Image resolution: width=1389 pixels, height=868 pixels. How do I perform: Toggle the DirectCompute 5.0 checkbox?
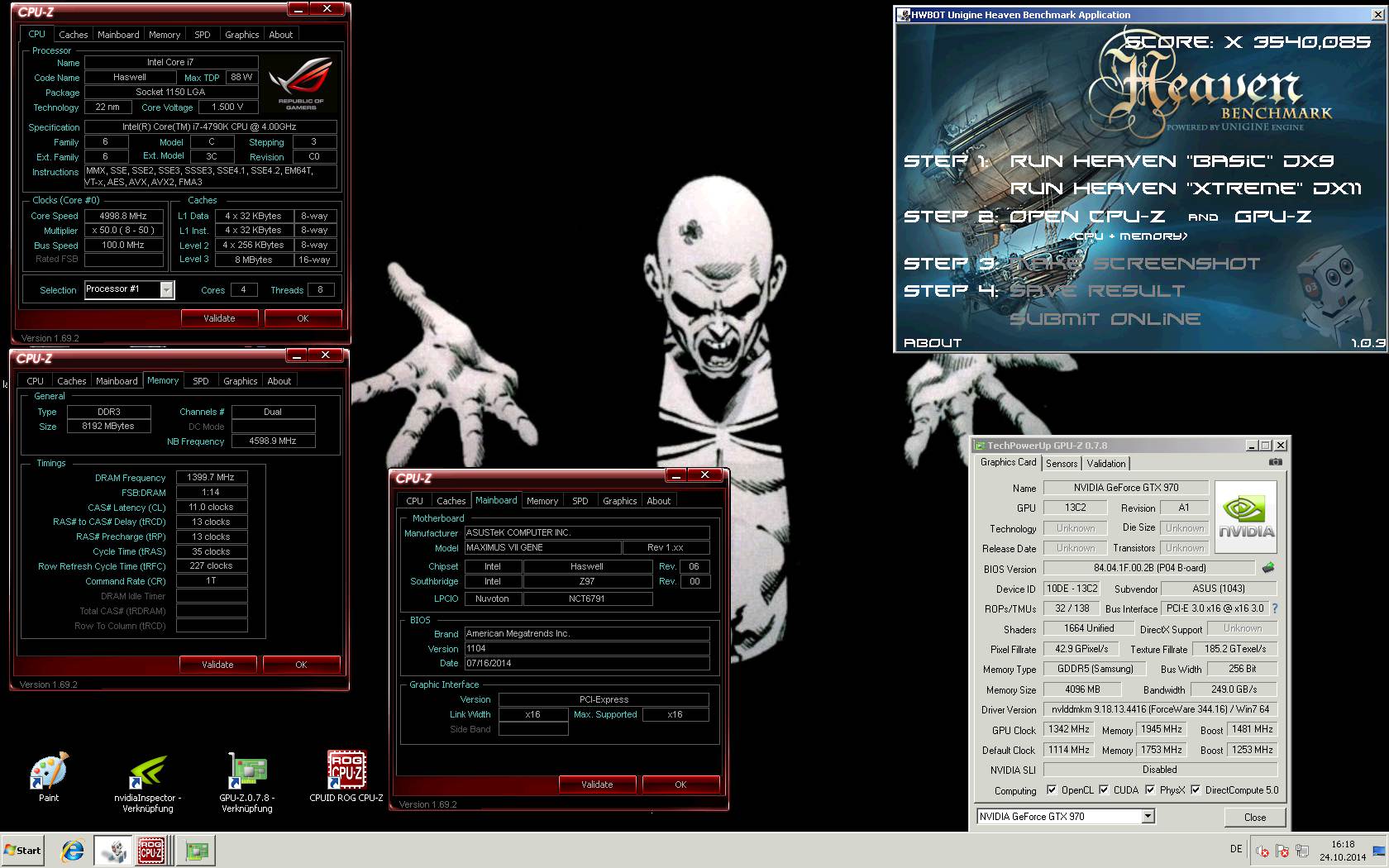pyautogui.click(x=1196, y=789)
